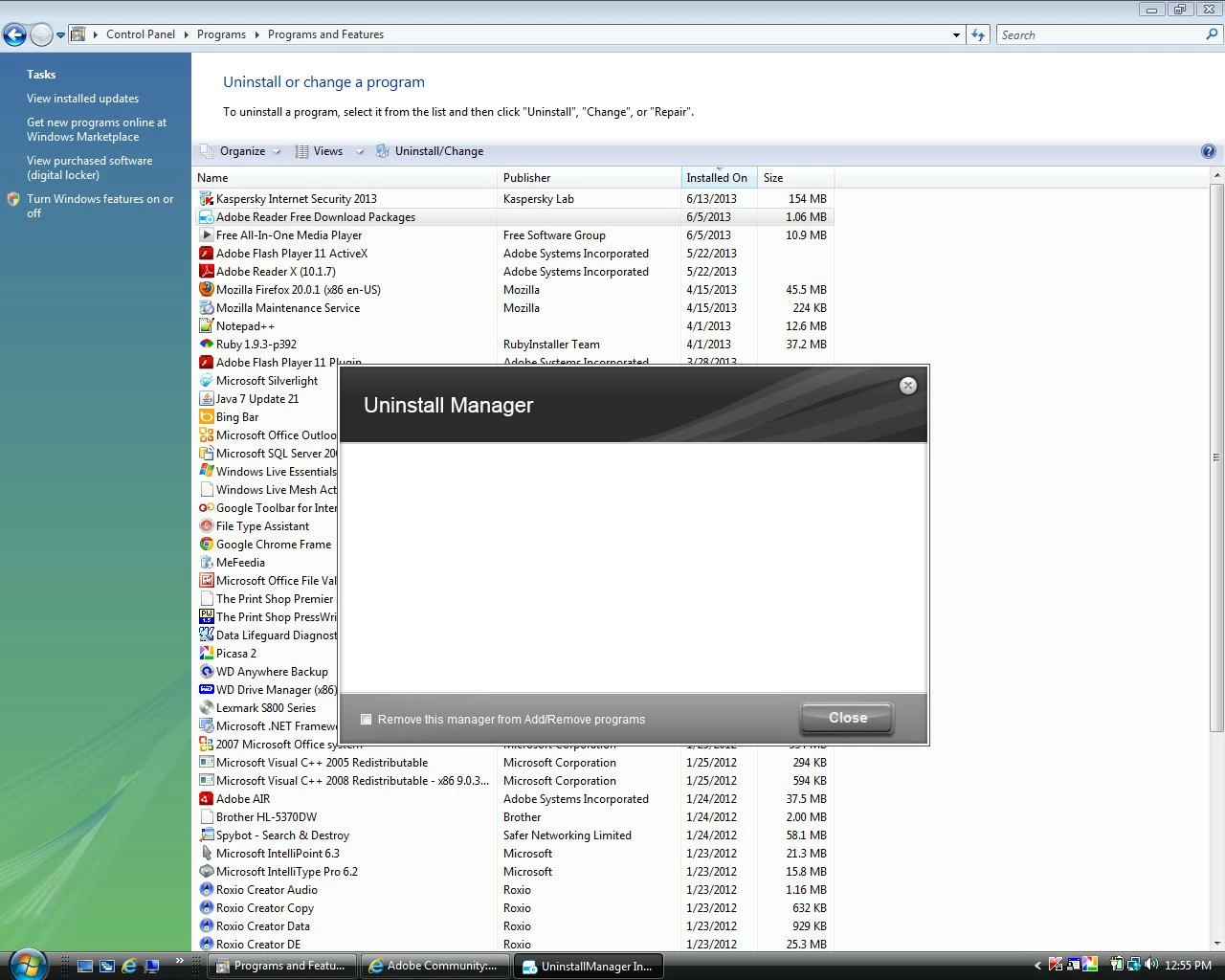The image size is (1225, 980).
Task: Open the address bar history dropdown
Action: pos(956,35)
